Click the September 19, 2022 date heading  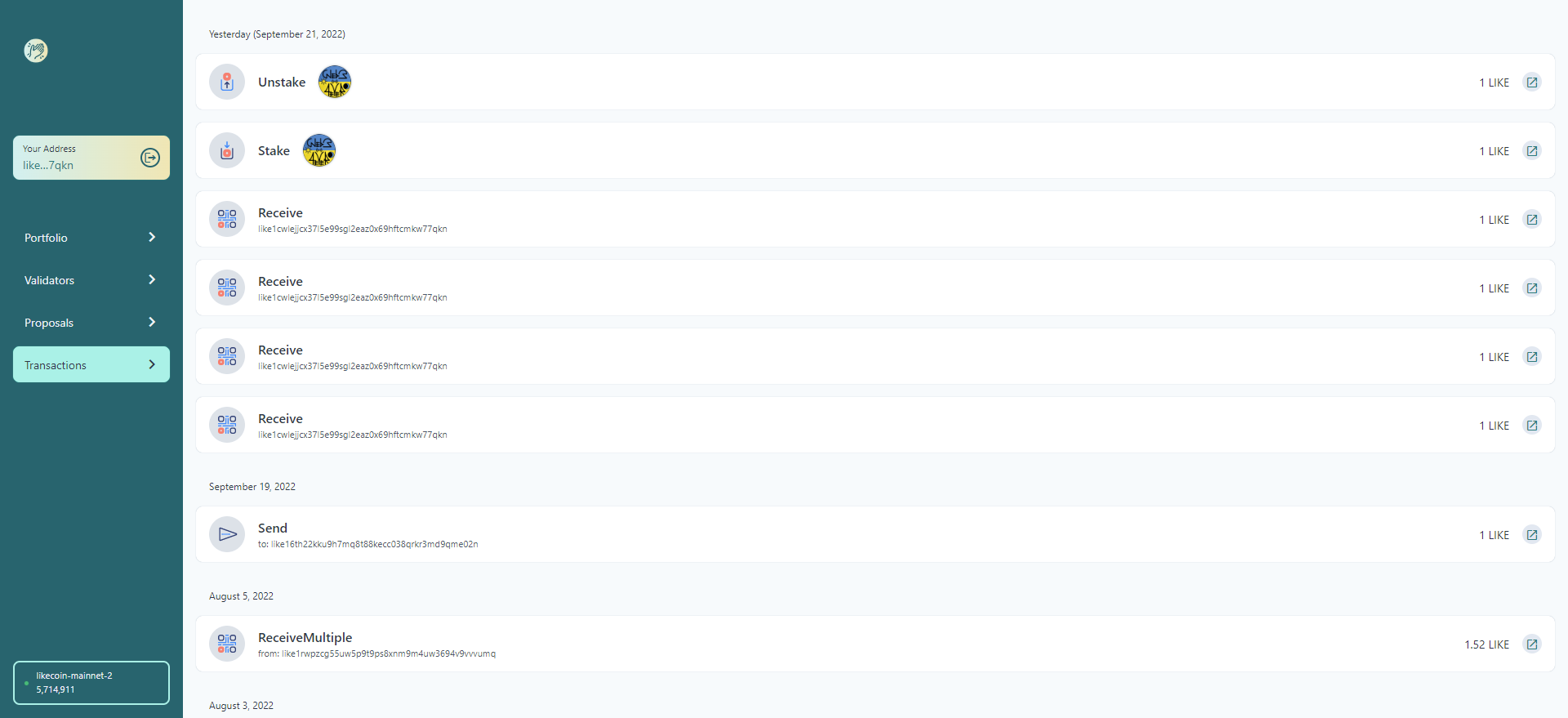[252, 487]
